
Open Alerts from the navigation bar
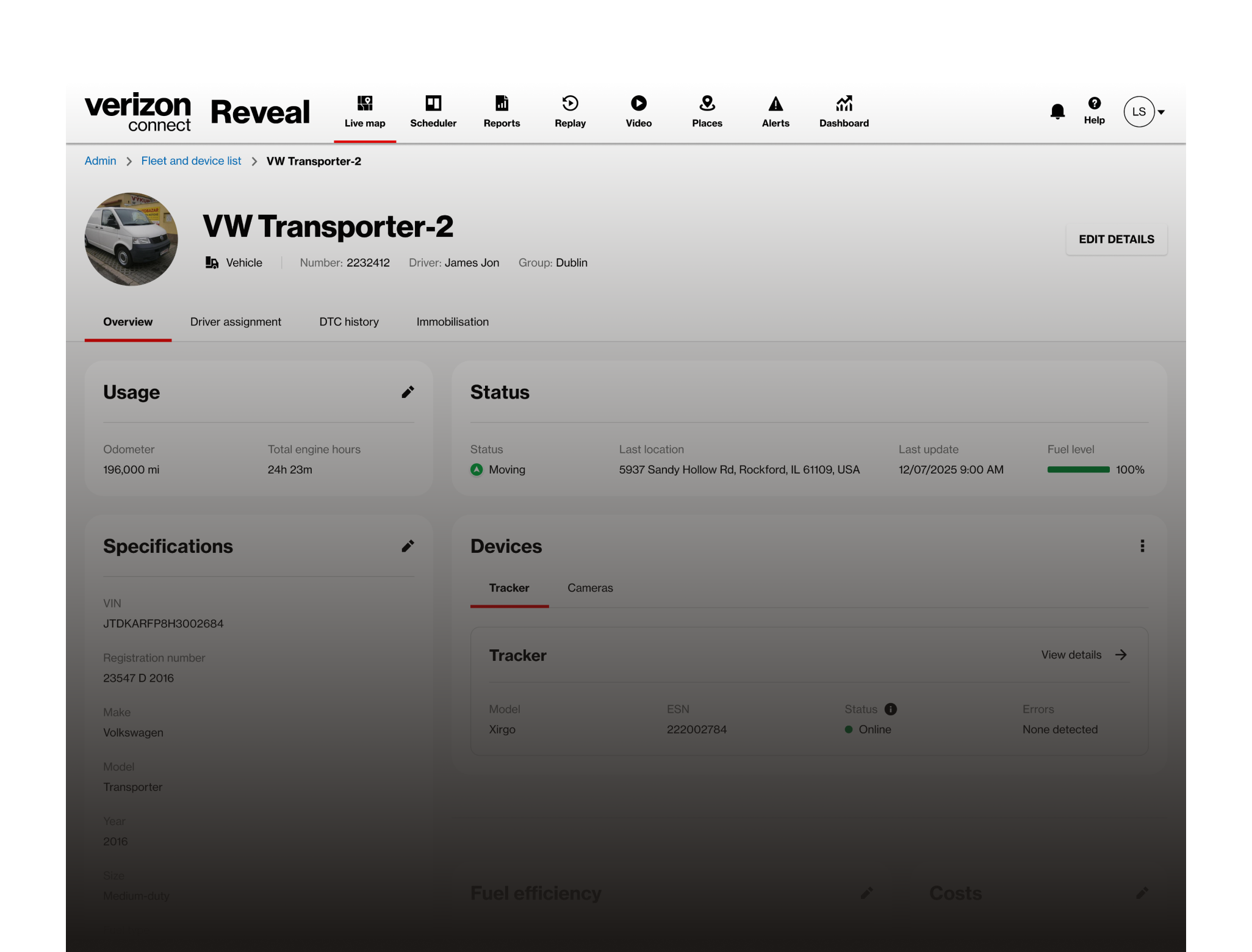tap(775, 112)
